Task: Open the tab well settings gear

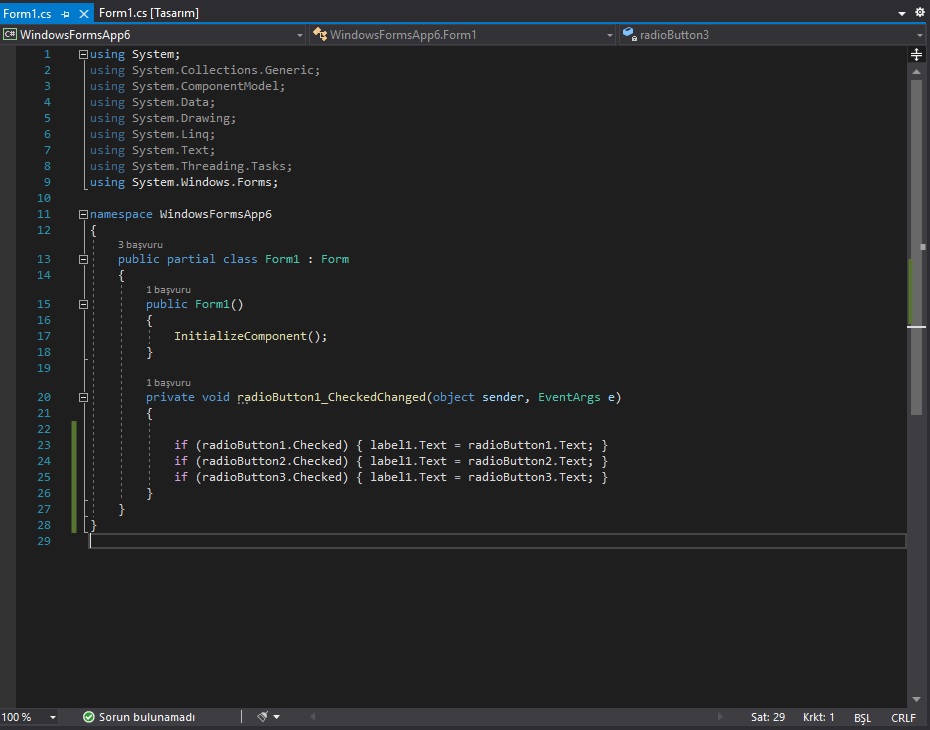Action: (919, 12)
